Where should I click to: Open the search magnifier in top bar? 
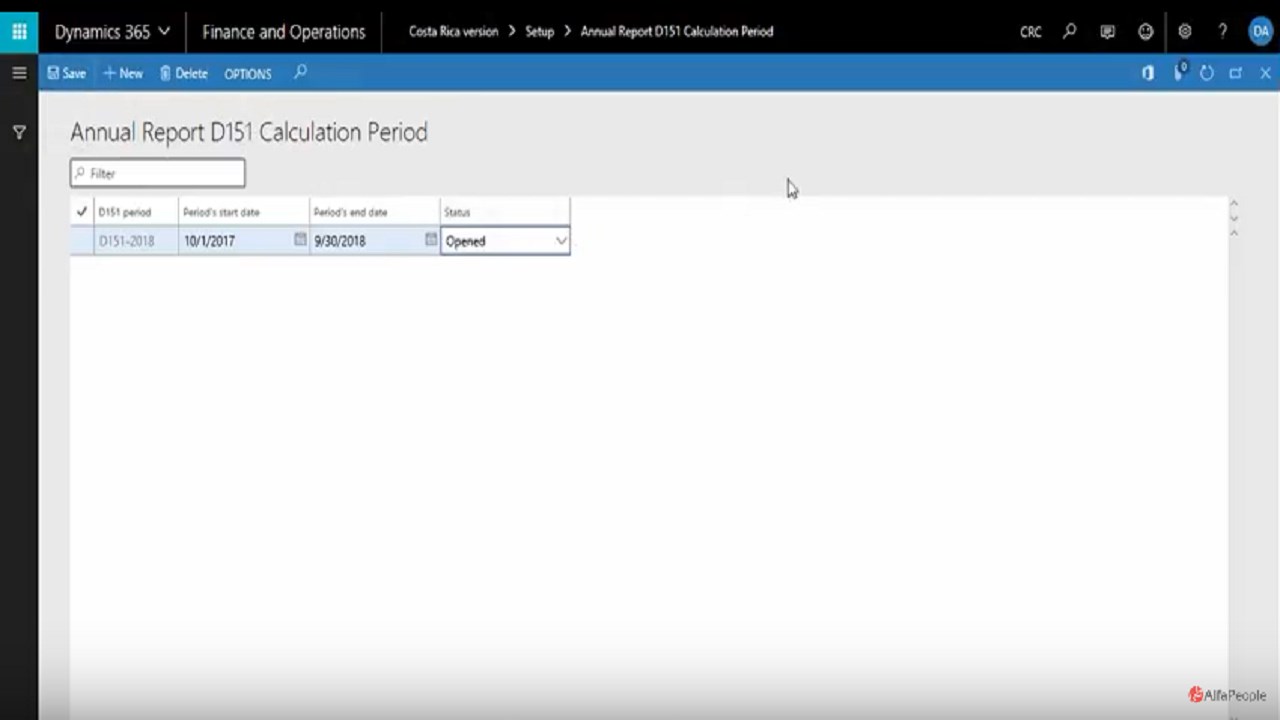(1069, 31)
